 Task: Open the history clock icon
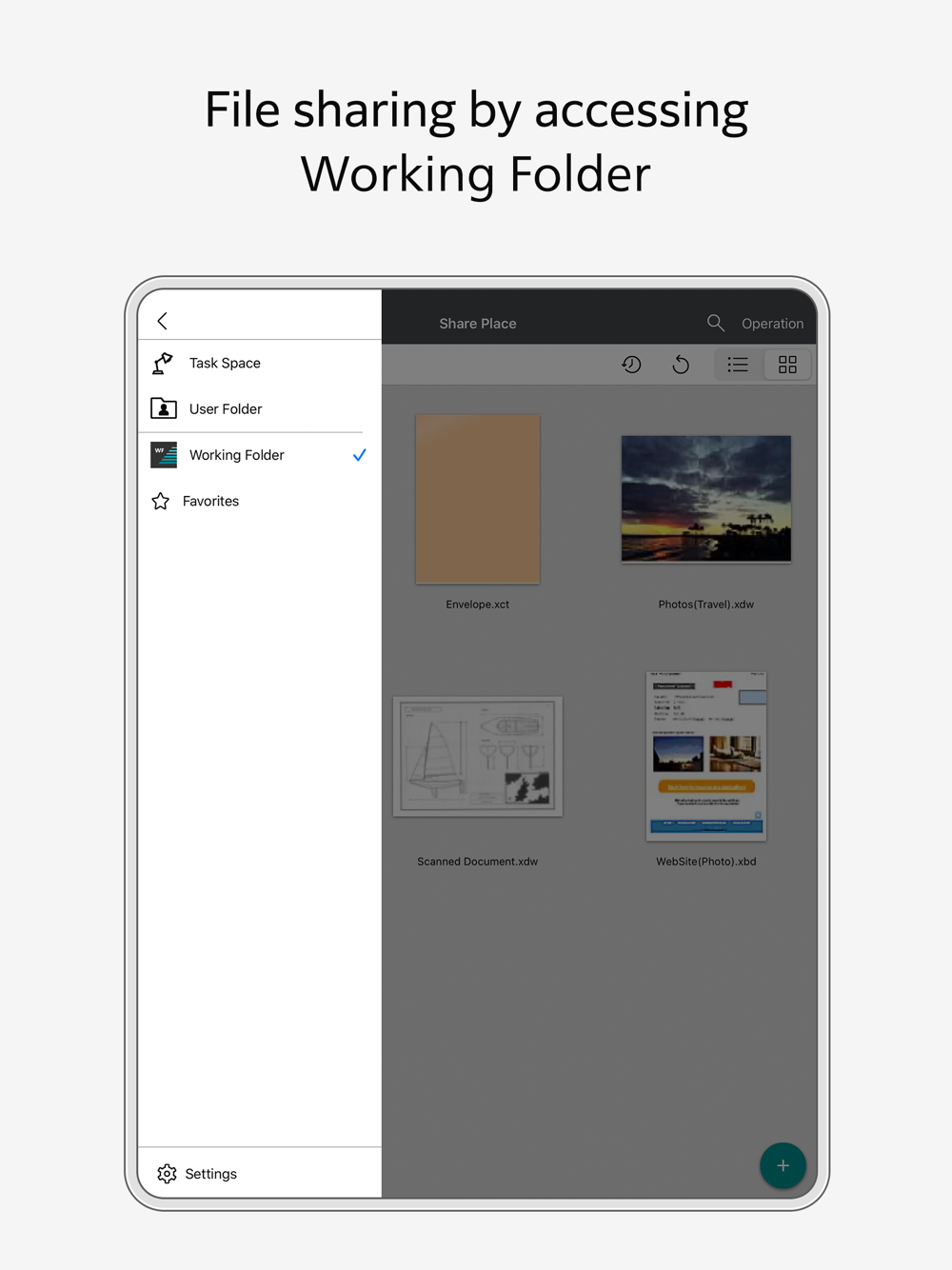[x=631, y=365]
